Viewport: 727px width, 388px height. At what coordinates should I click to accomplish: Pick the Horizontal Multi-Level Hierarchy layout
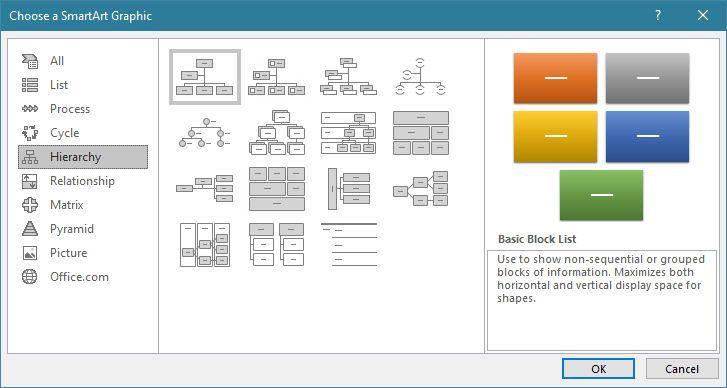(349, 188)
